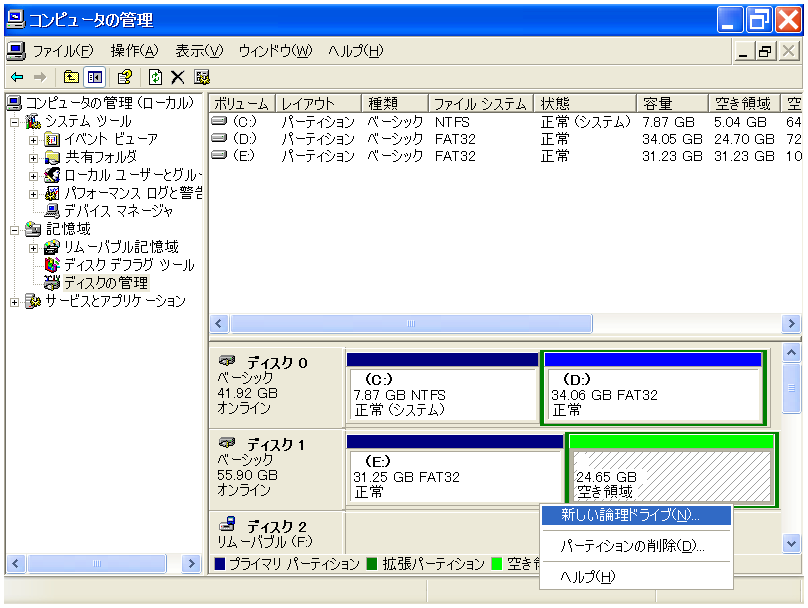Toggle the show/hide console tree icon
The width and height of the screenshot is (808, 608).
pyautogui.click(x=95, y=77)
